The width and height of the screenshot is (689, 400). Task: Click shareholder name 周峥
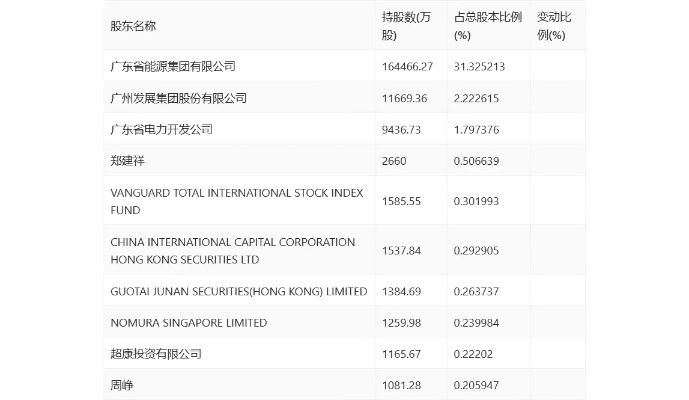[120, 385]
